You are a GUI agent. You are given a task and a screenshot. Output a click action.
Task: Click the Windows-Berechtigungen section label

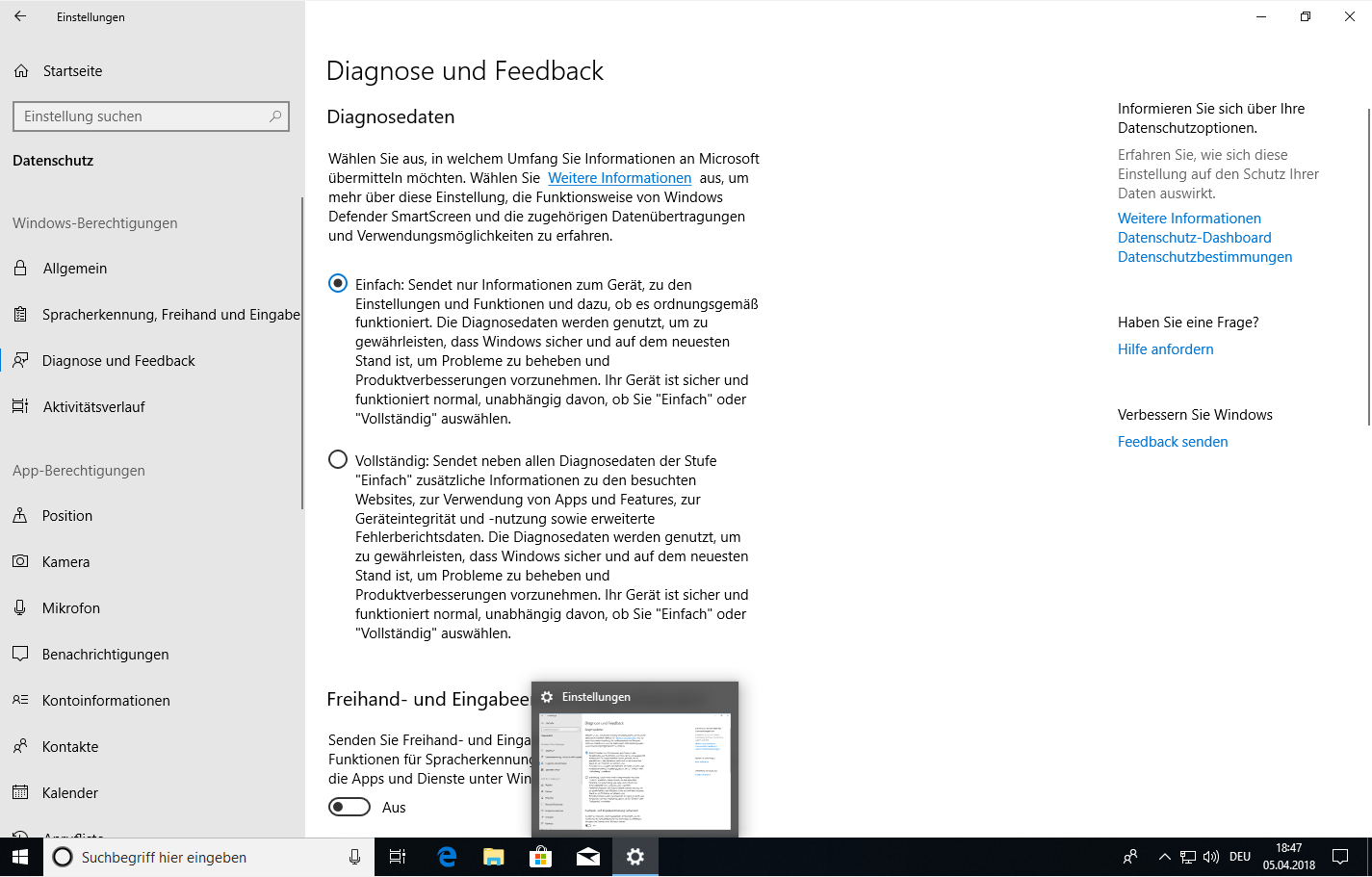pyautogui.click(x=95, y=222)
